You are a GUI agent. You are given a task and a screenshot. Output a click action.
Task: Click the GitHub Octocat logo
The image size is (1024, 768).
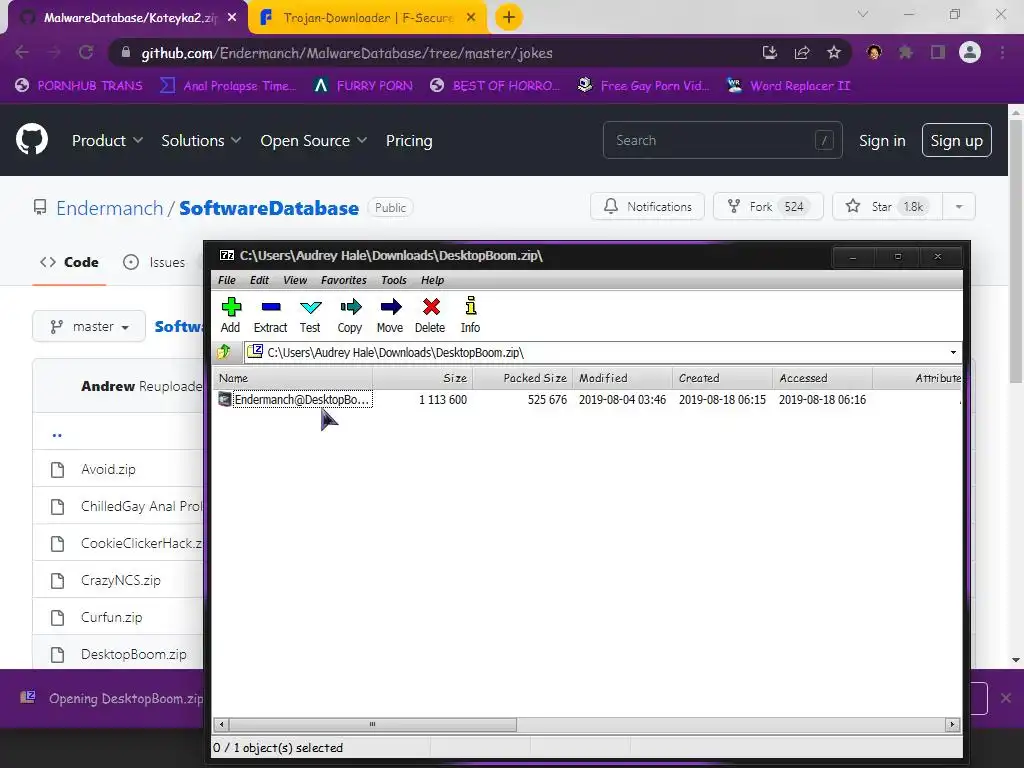[32, 139]
